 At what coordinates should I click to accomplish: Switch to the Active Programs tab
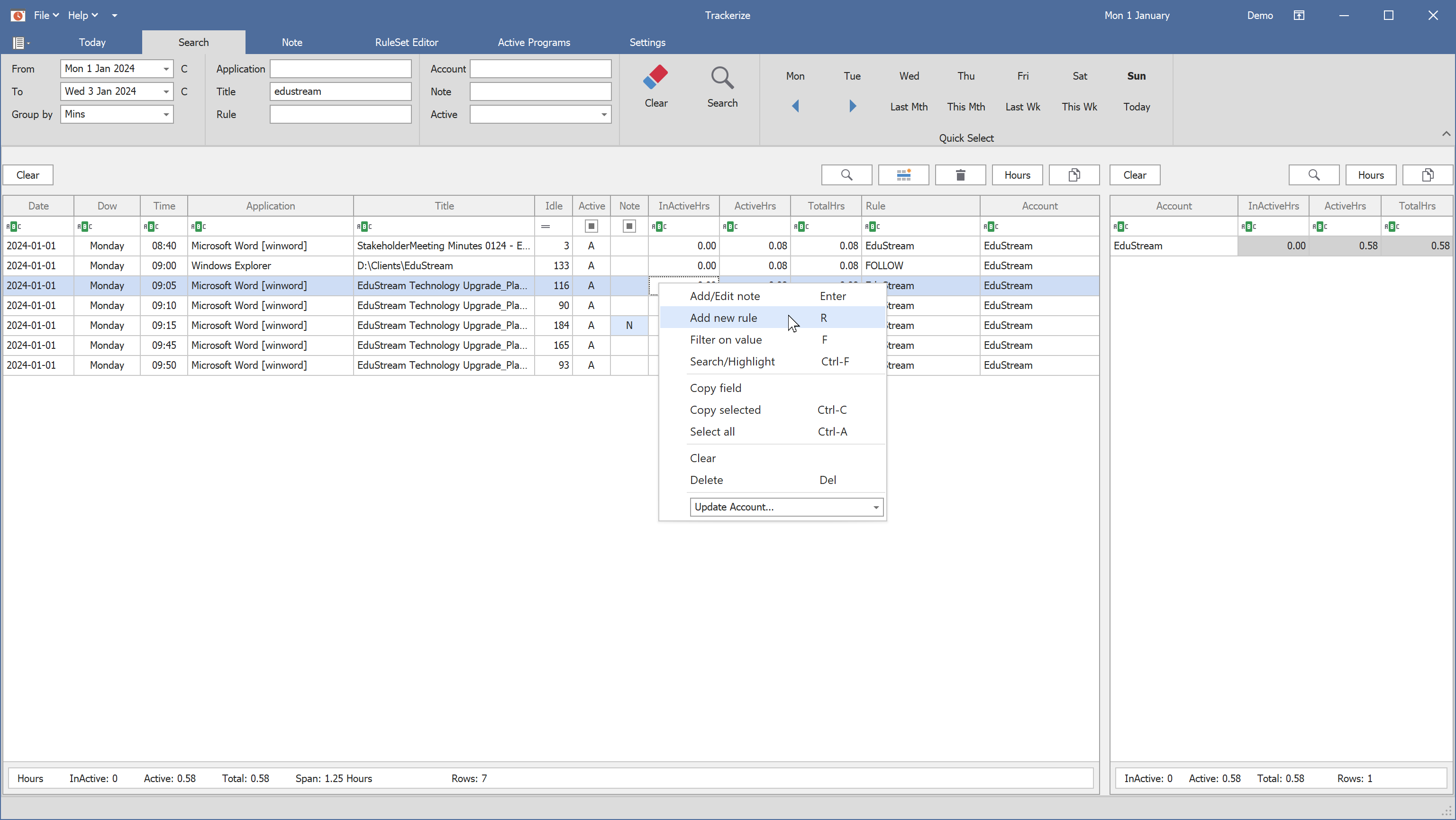tap(534, 42)
